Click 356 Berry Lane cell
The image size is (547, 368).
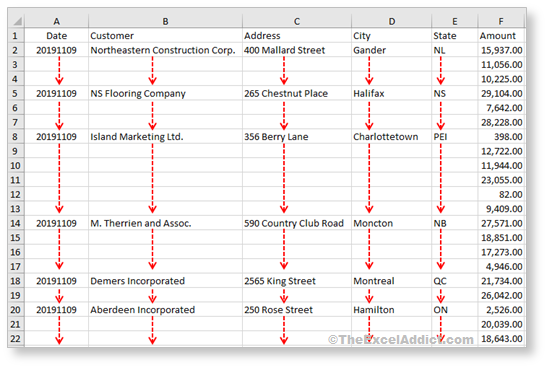(x=297, y=136)
